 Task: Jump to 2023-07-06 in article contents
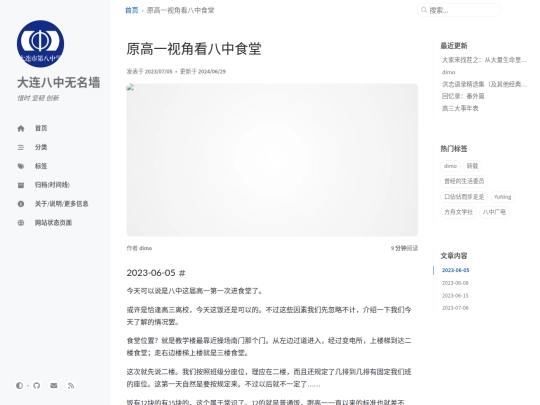point(455,308)
